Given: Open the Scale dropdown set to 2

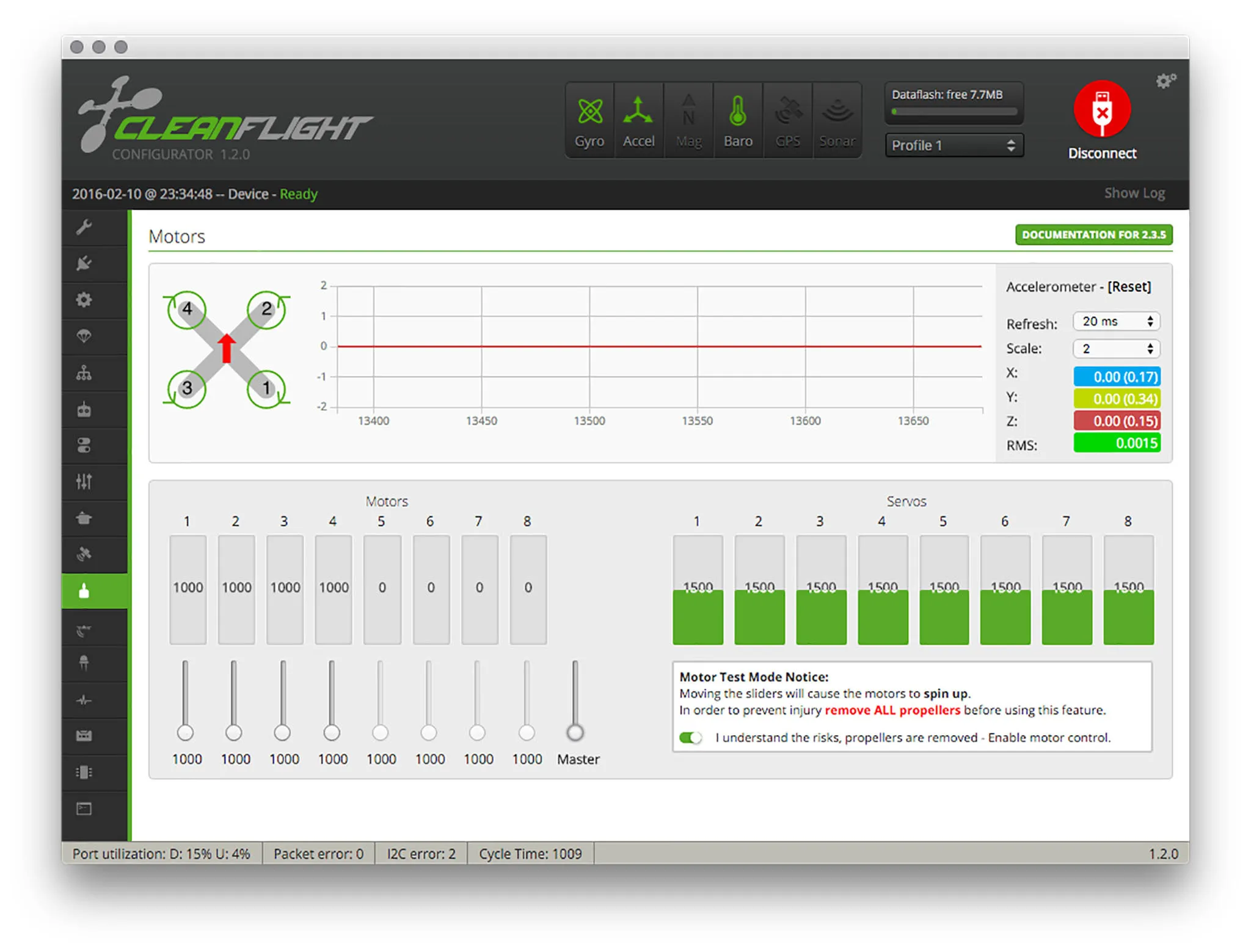Looking at the screenshot, I should pyautogui.click(x=1116, y=349).
